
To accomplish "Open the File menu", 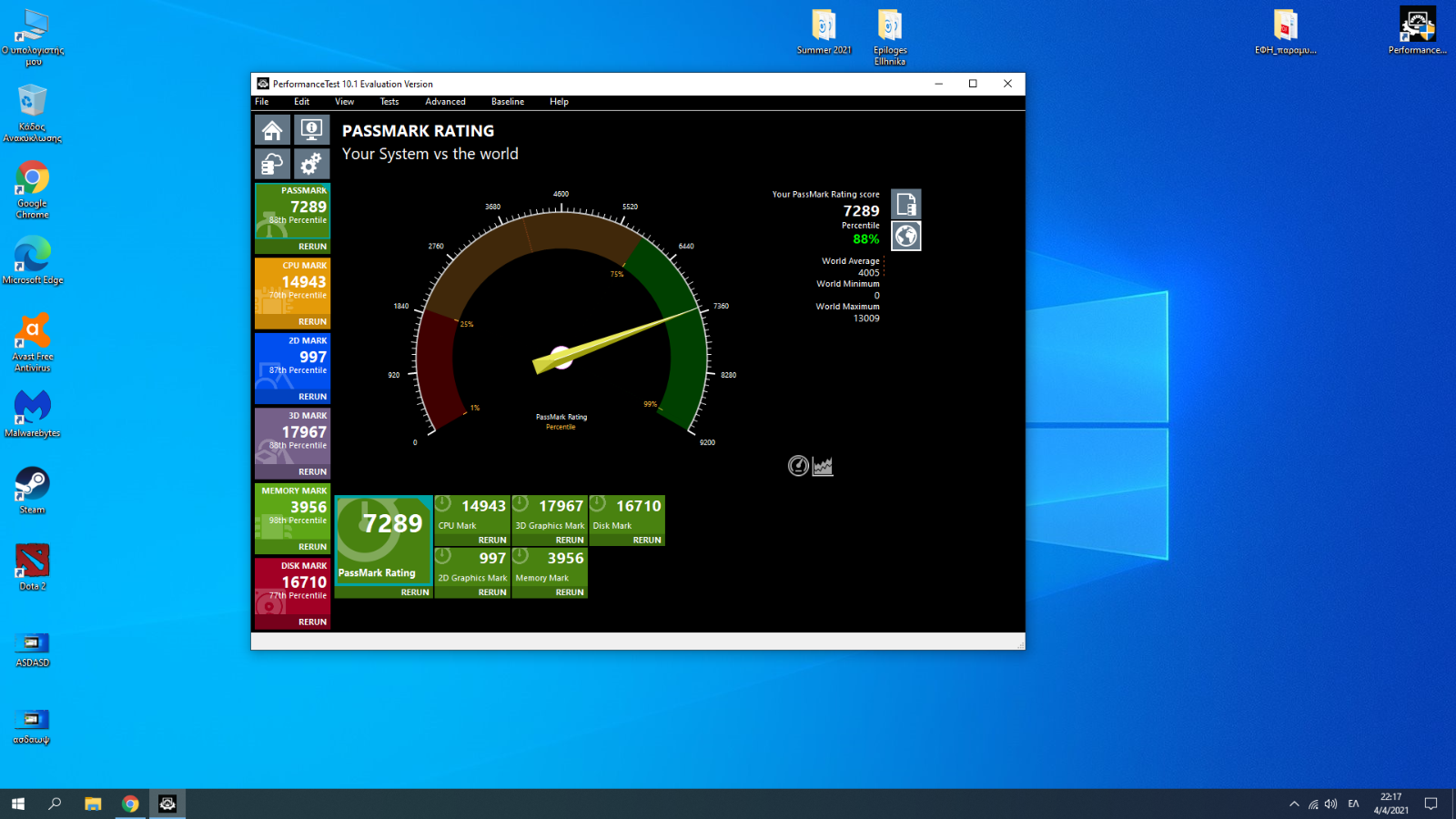I will (262, 102).
